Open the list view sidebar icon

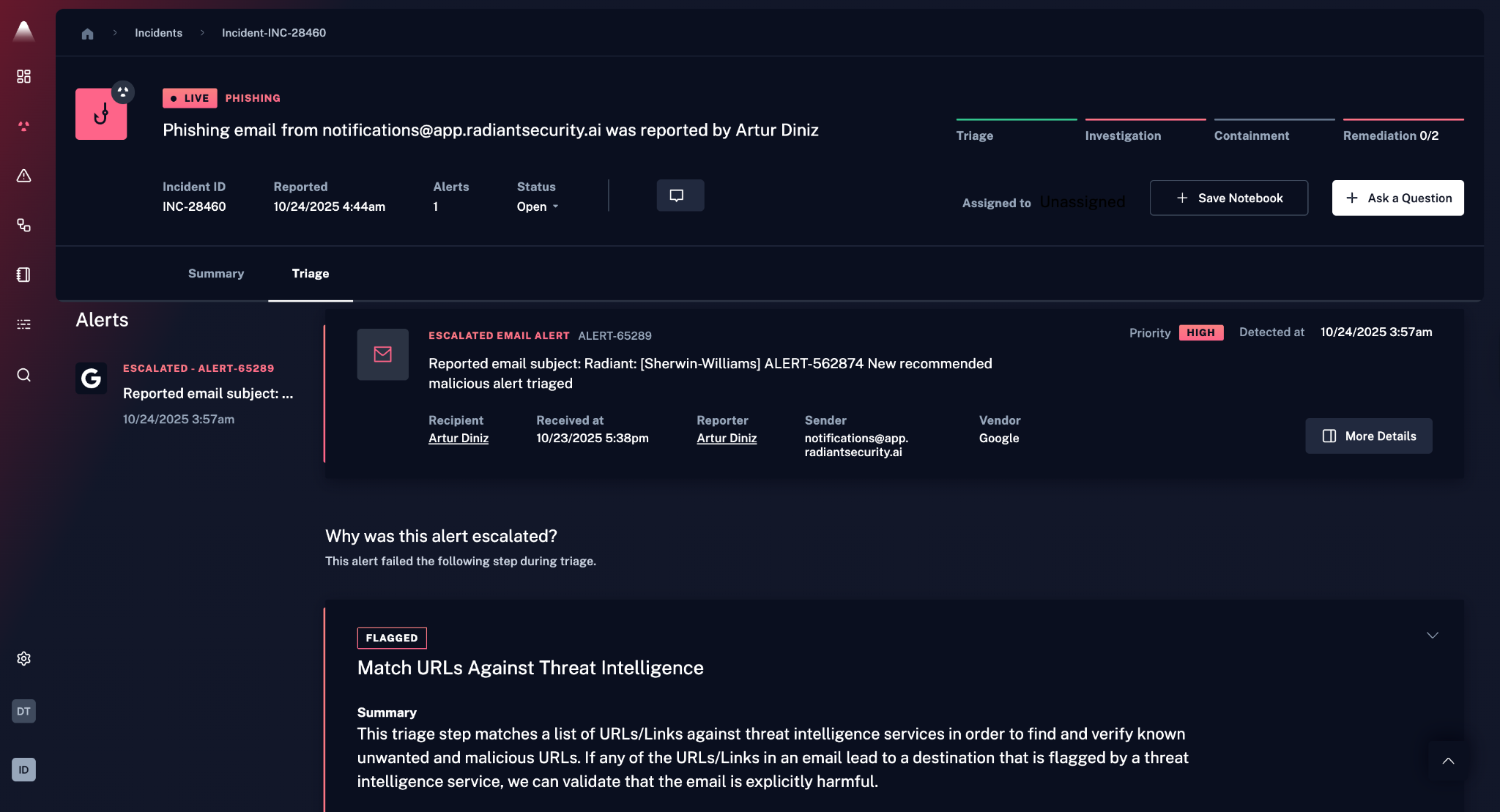click(23, 324)
